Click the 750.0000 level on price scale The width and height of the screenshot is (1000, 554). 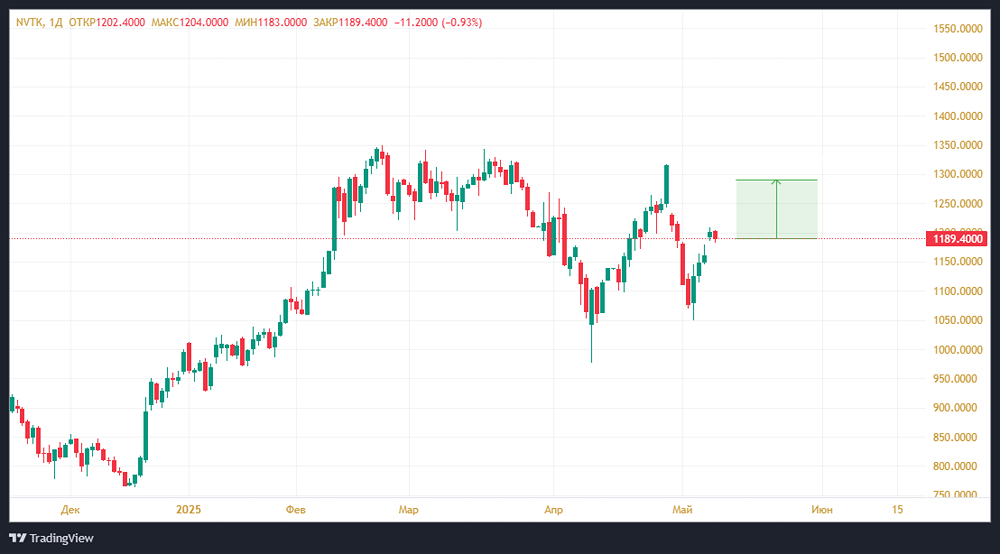coord(959,496)
